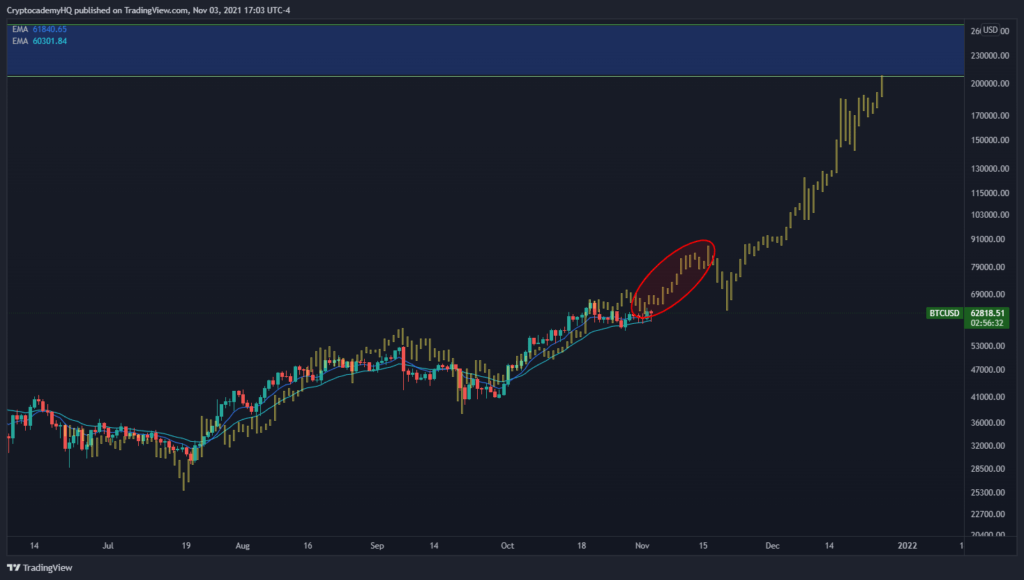Click the Sep date axis label
Image resolution: width=1024 pixels, height=580 pixels.
(377, 546)
